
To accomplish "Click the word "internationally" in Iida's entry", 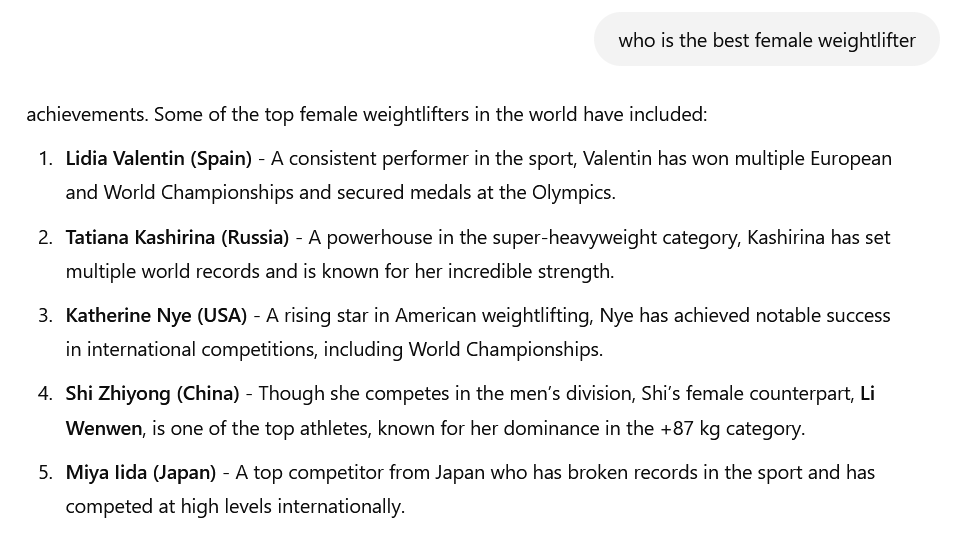I will click(x=339, y=506).
